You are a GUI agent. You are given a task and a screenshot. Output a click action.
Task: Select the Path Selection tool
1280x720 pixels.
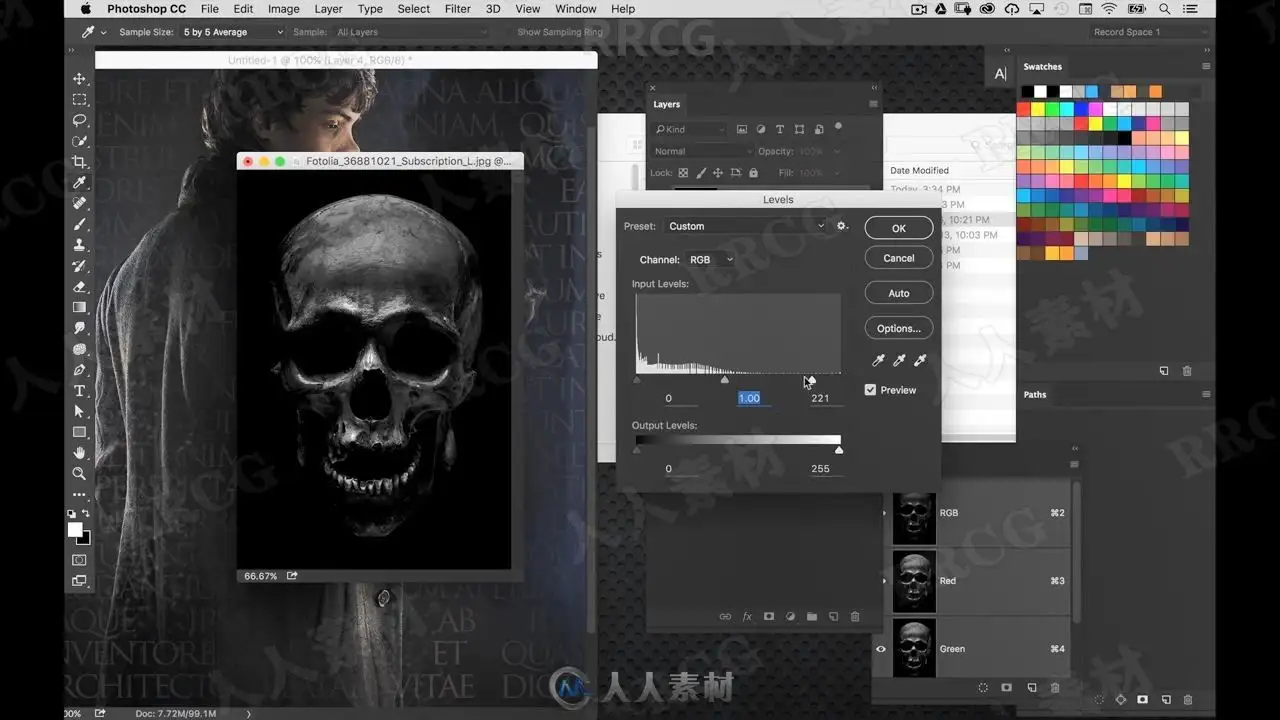(80, 411)
